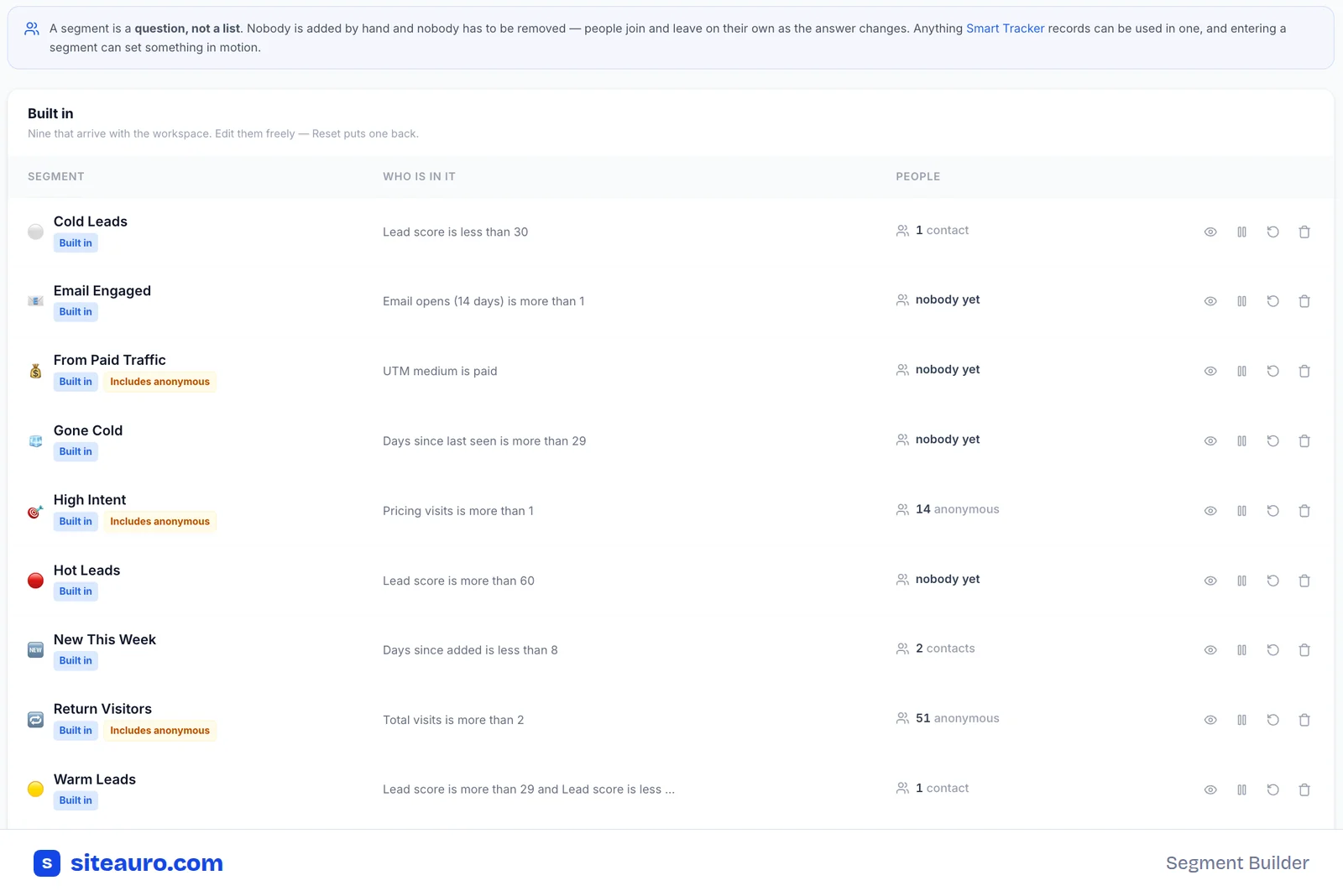Click the eye icon for Warm Leads
This screenshot has width=1343, height=896.
[x=1210, y=789]
